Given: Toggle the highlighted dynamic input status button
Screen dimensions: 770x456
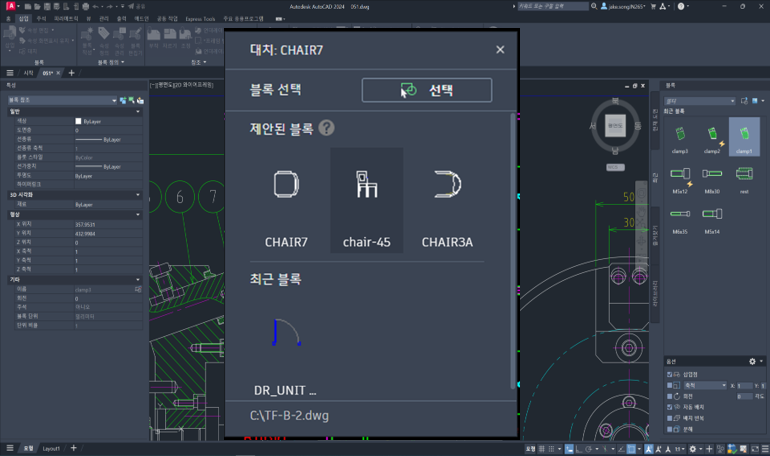Looking at the screenshot, I should [569, 449].
